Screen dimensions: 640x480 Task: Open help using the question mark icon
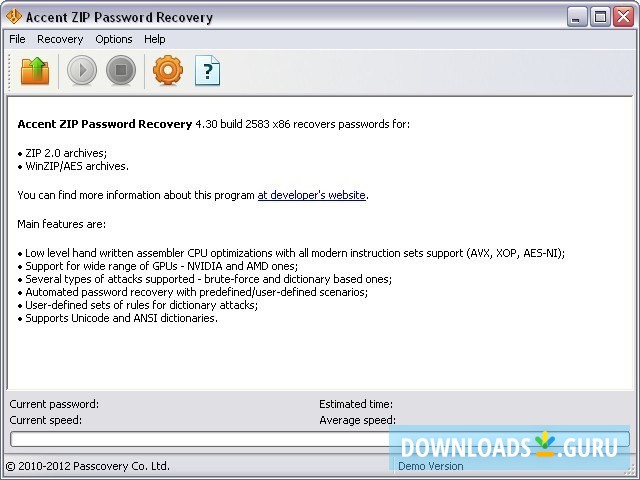207,71
